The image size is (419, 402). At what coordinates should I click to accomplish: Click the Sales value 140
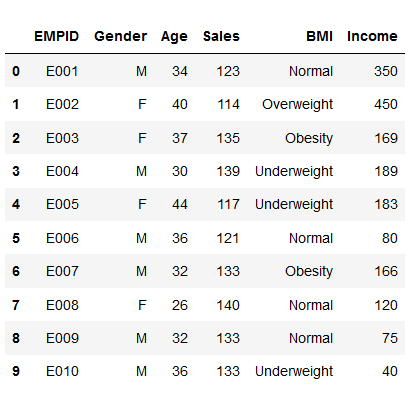[x=228, y=305]
